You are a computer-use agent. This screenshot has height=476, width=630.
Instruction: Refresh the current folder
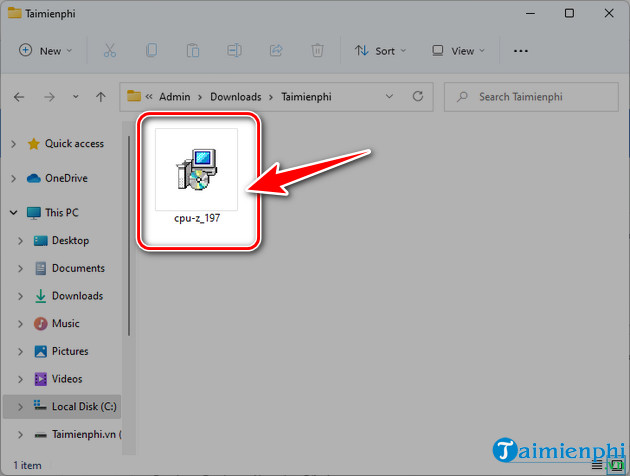[x=418, y=97]
